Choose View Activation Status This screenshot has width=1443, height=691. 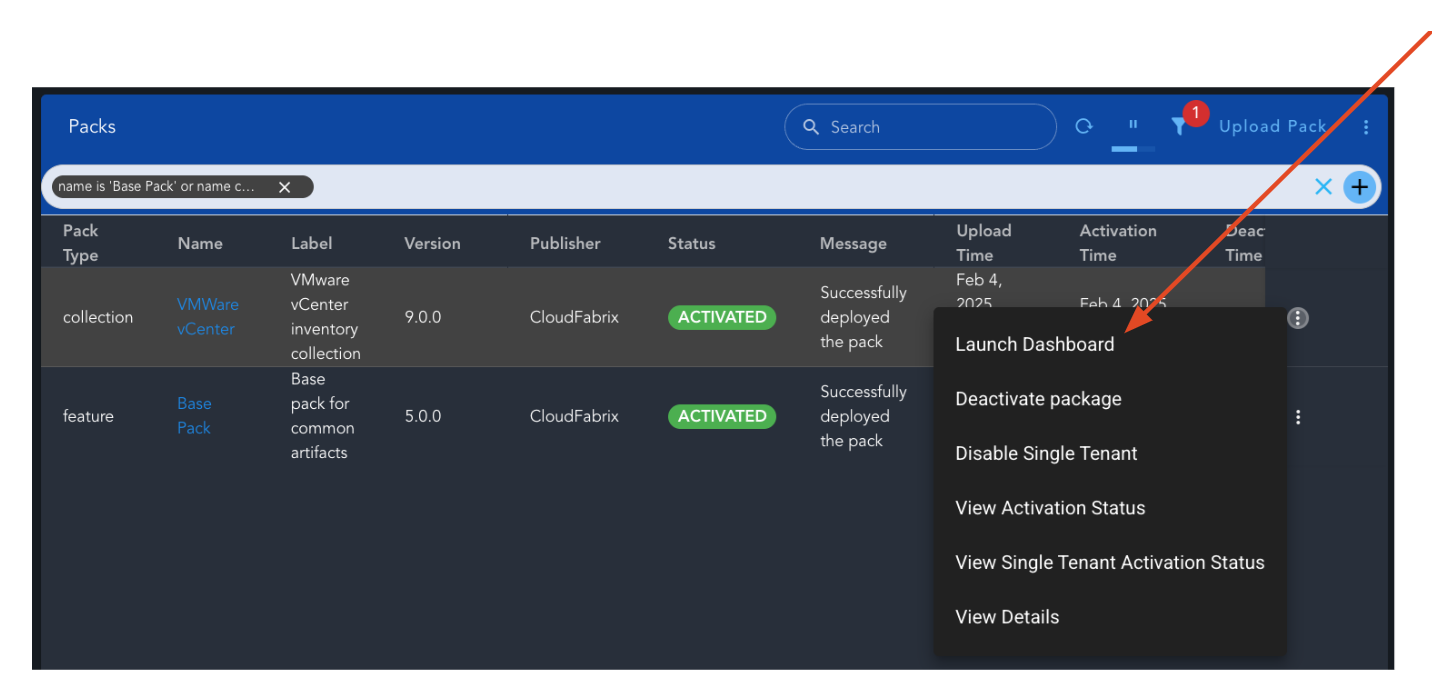(1049, 508)
